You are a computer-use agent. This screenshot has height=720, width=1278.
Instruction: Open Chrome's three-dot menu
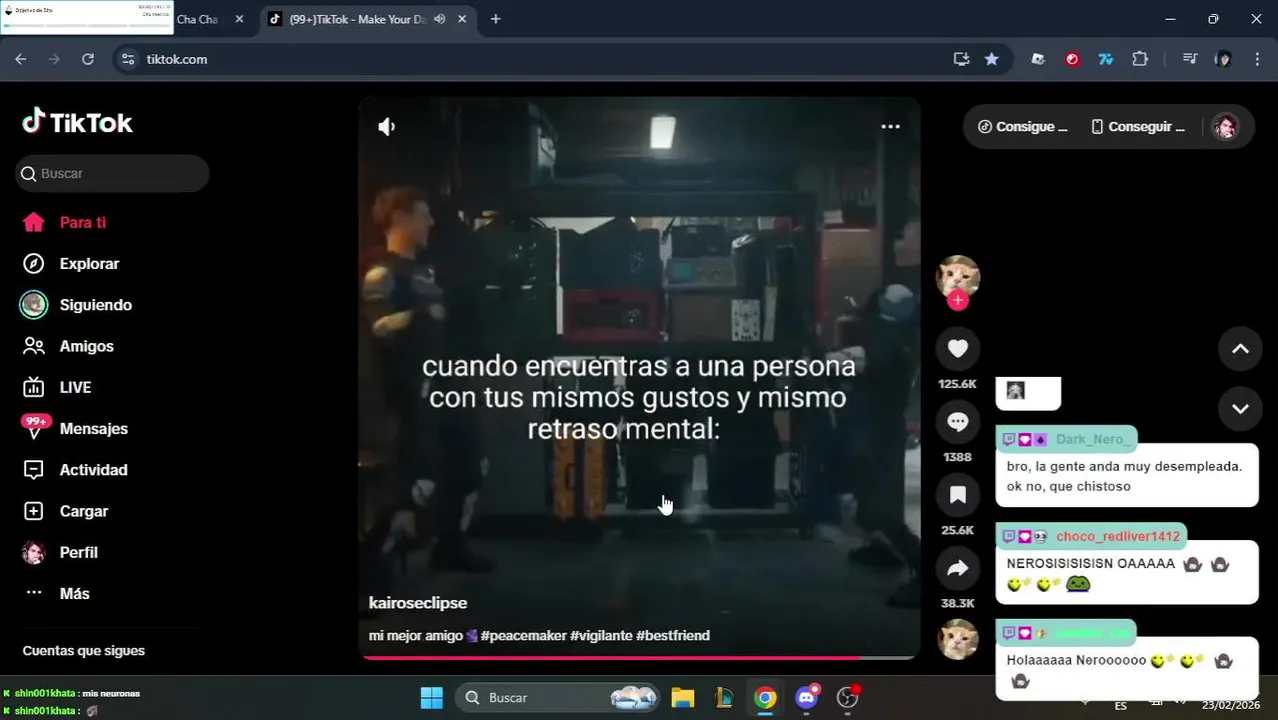pyautogui.click(x=1257, y=59)
